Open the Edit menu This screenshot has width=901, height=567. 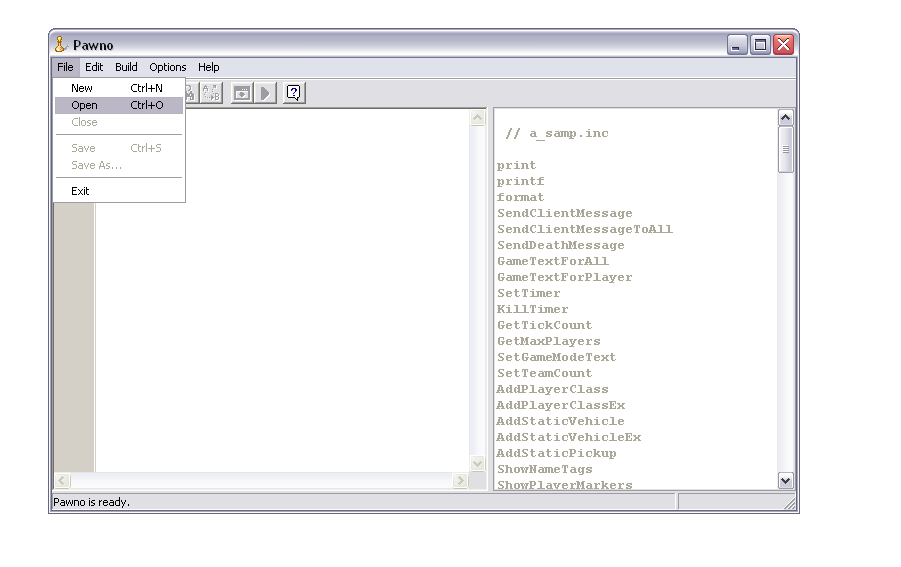click(x=94, y=67)
